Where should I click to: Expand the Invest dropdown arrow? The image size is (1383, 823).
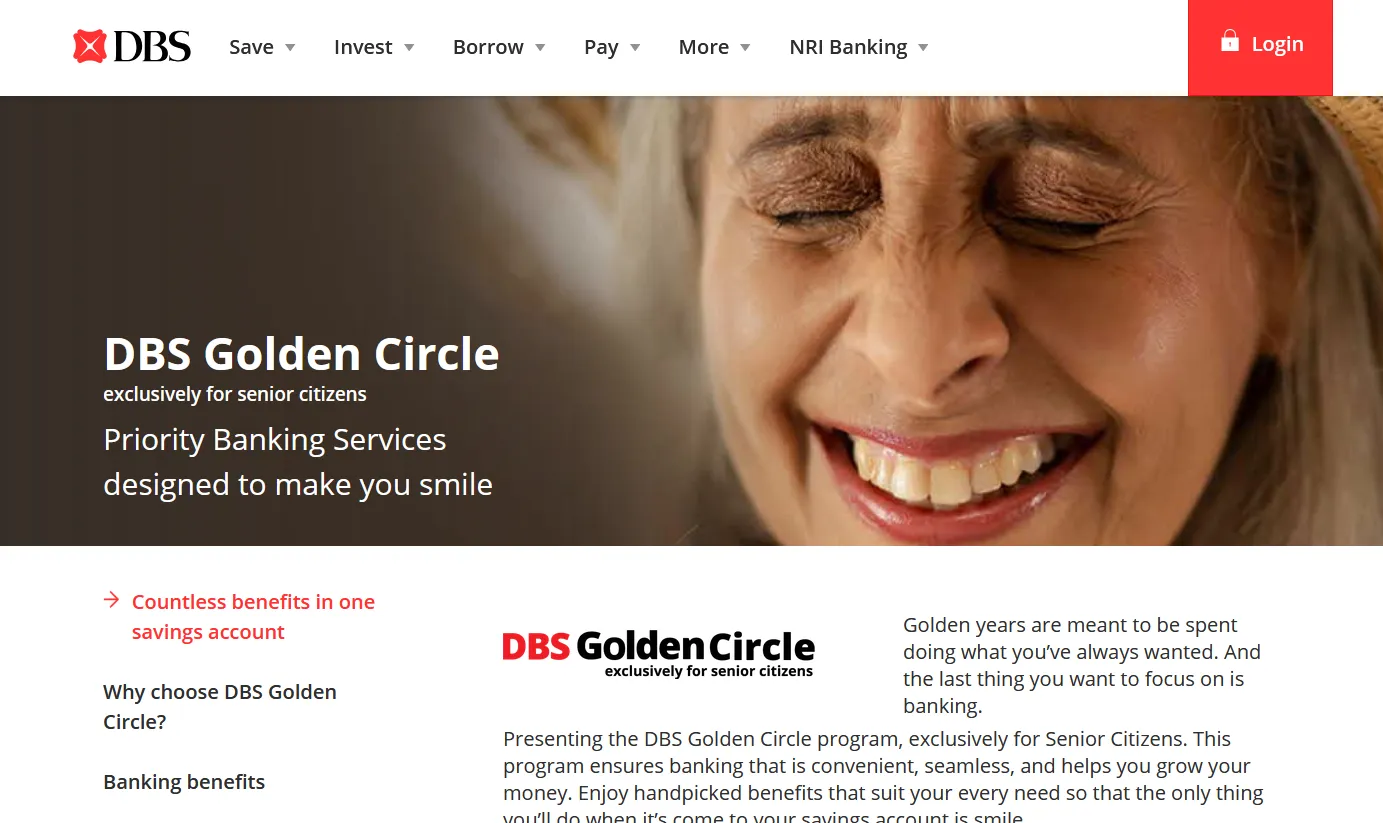(409, 47)
